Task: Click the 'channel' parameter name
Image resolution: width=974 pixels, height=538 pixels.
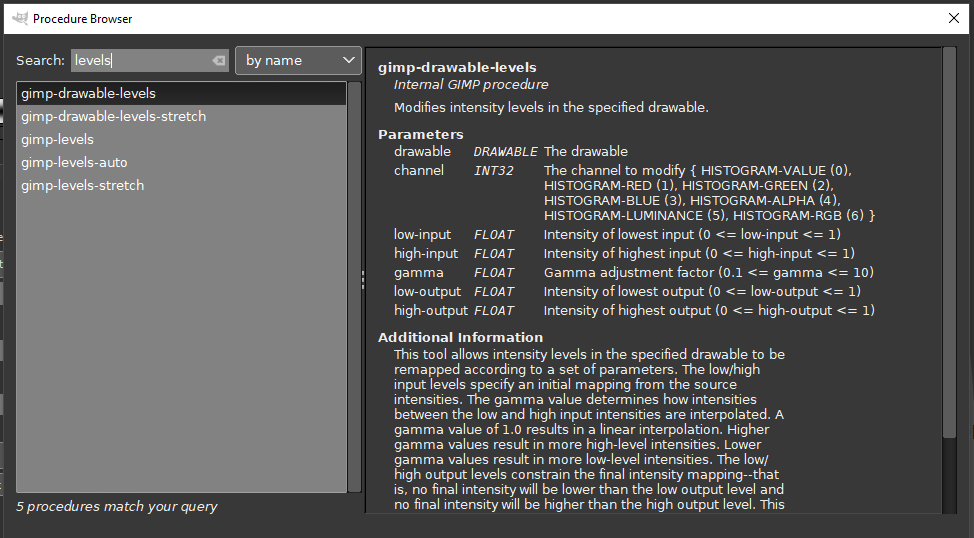Action: [x=419, y=170]
